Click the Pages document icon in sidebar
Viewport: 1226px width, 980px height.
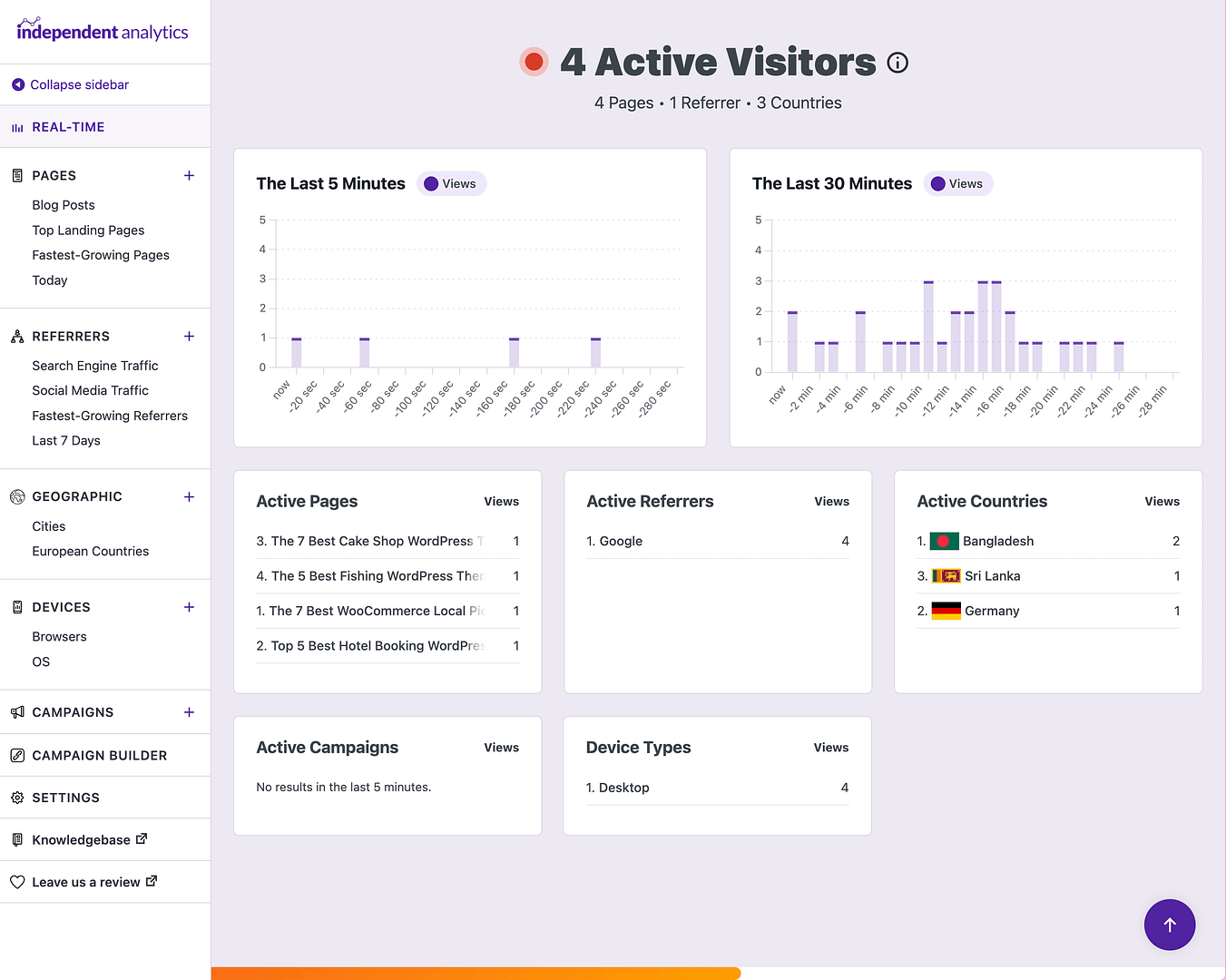tap(16, 175)
